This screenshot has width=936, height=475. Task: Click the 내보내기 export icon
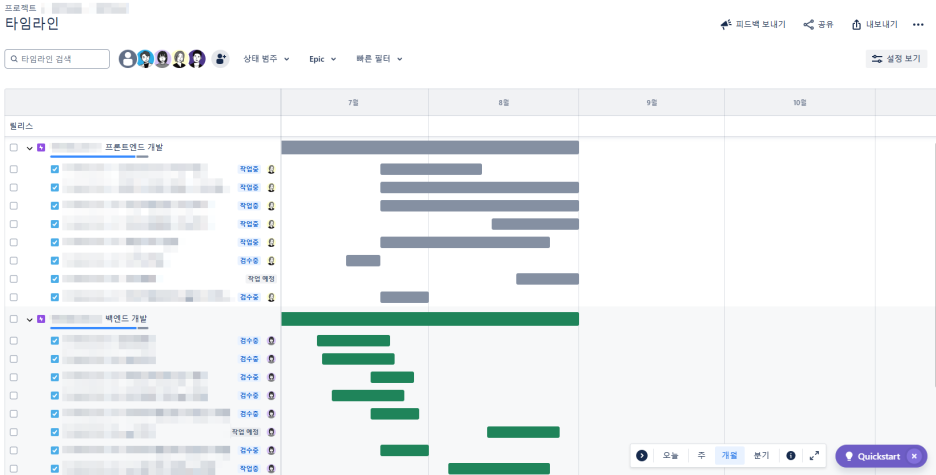tap(857, 24)
